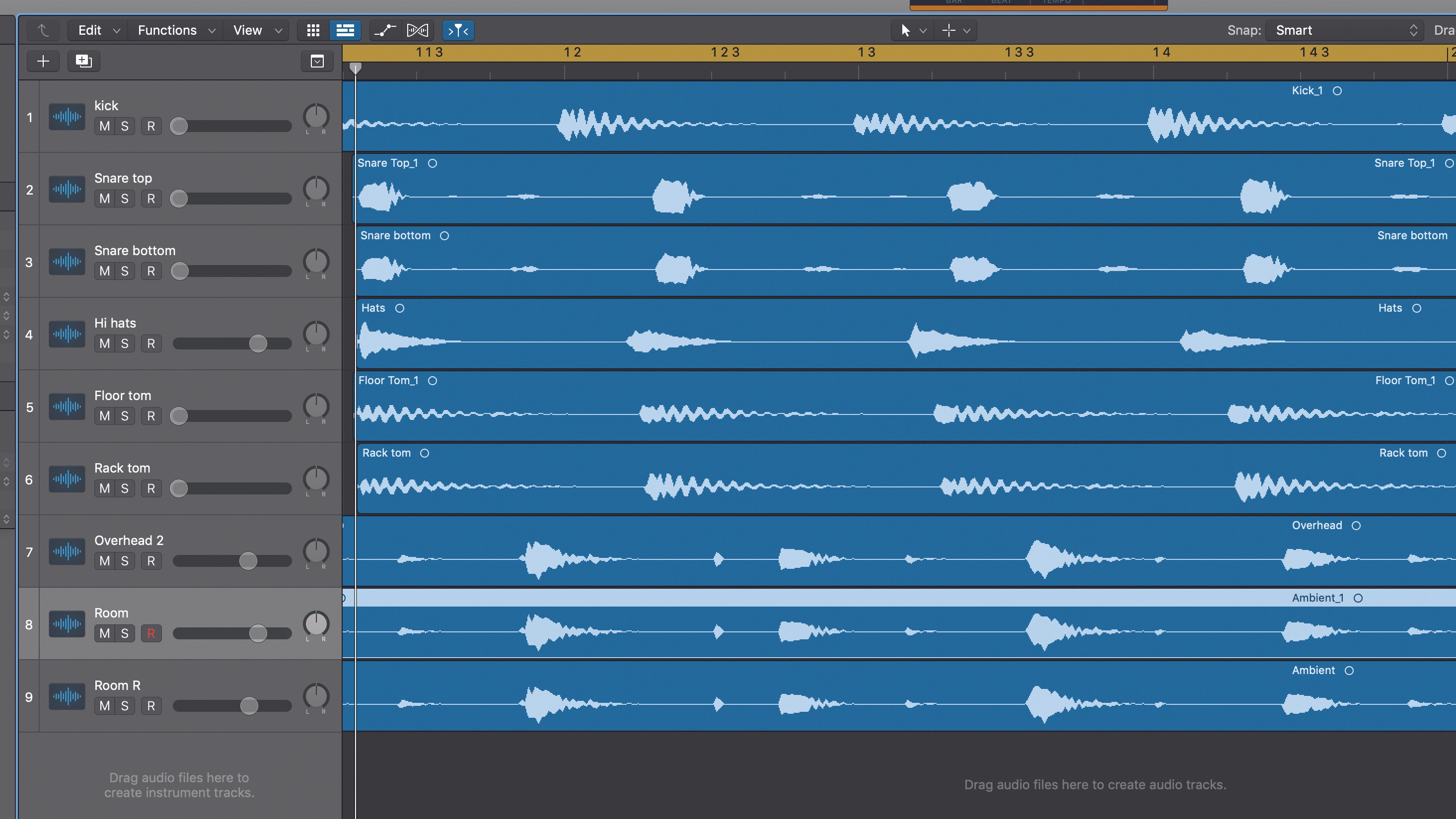
Task: Click Hi hats track waveform icon
Action: 67,335
